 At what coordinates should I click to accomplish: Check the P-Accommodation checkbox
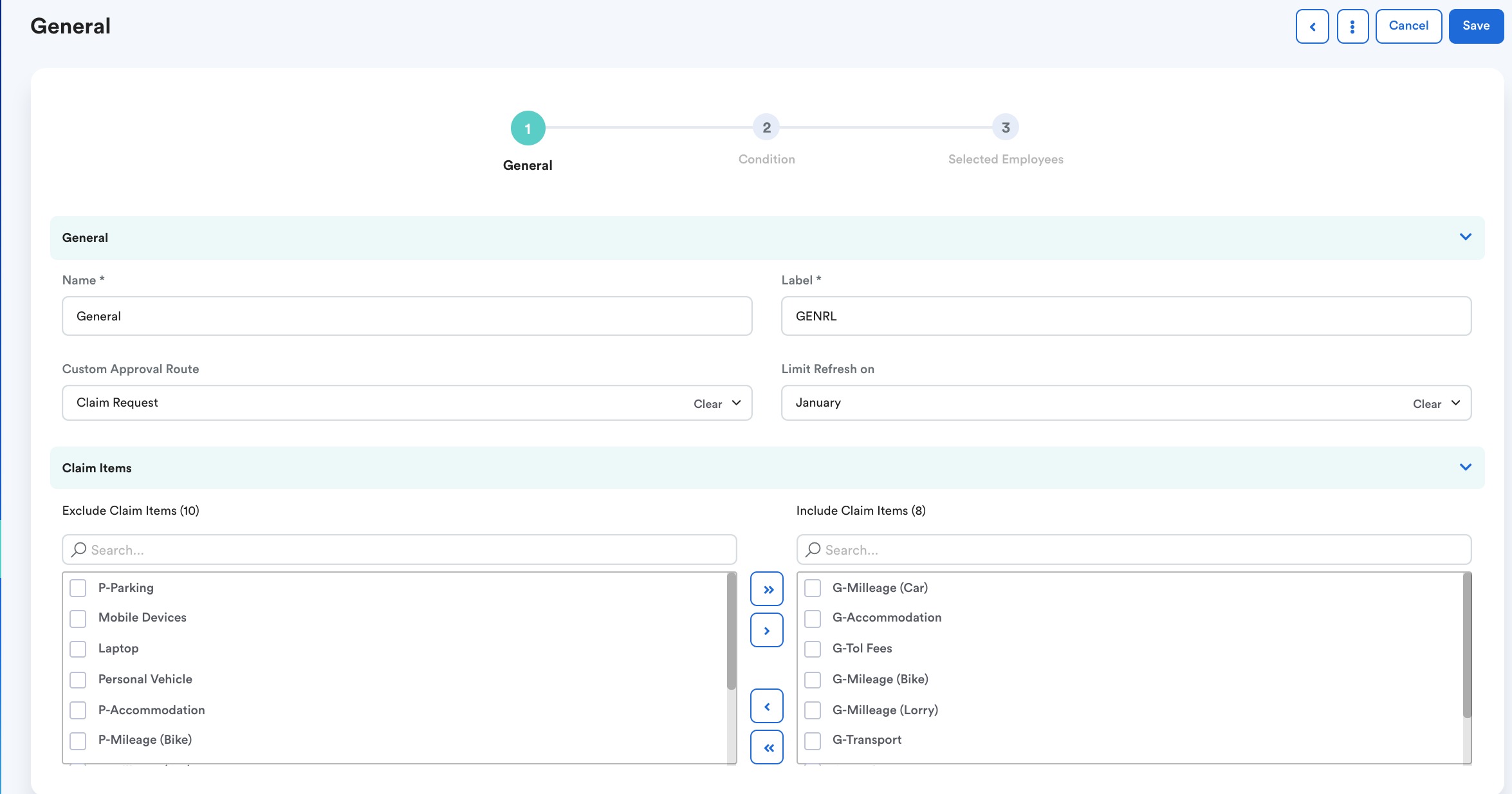click(x=78, y=710)
